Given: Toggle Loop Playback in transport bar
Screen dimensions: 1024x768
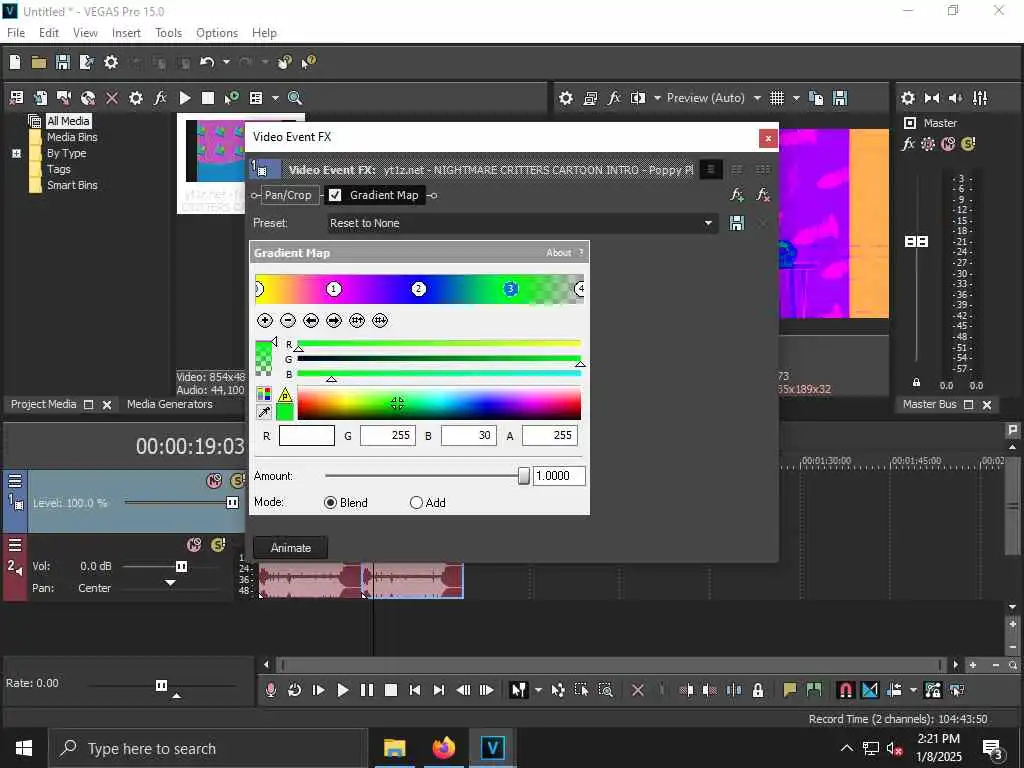Looking at the screenshot, I should pyautogui.click(x=295, y=690).
